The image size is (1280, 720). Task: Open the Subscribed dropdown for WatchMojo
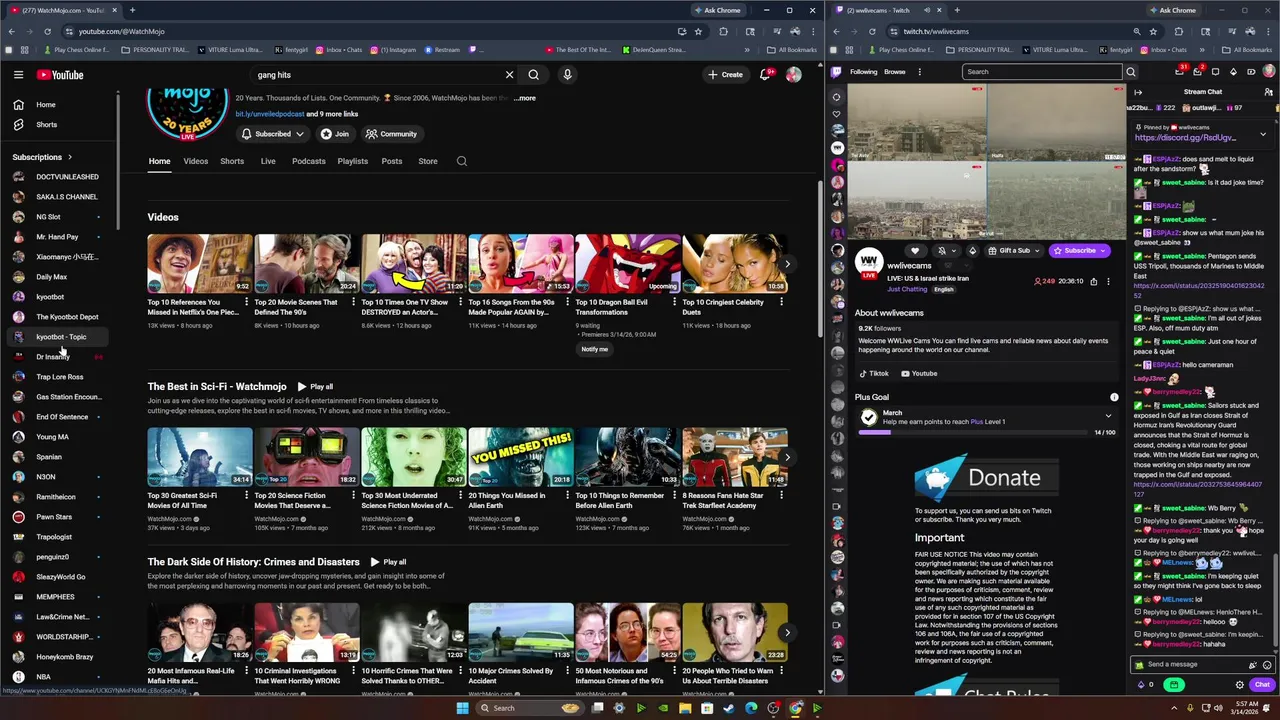coord(271,134)
